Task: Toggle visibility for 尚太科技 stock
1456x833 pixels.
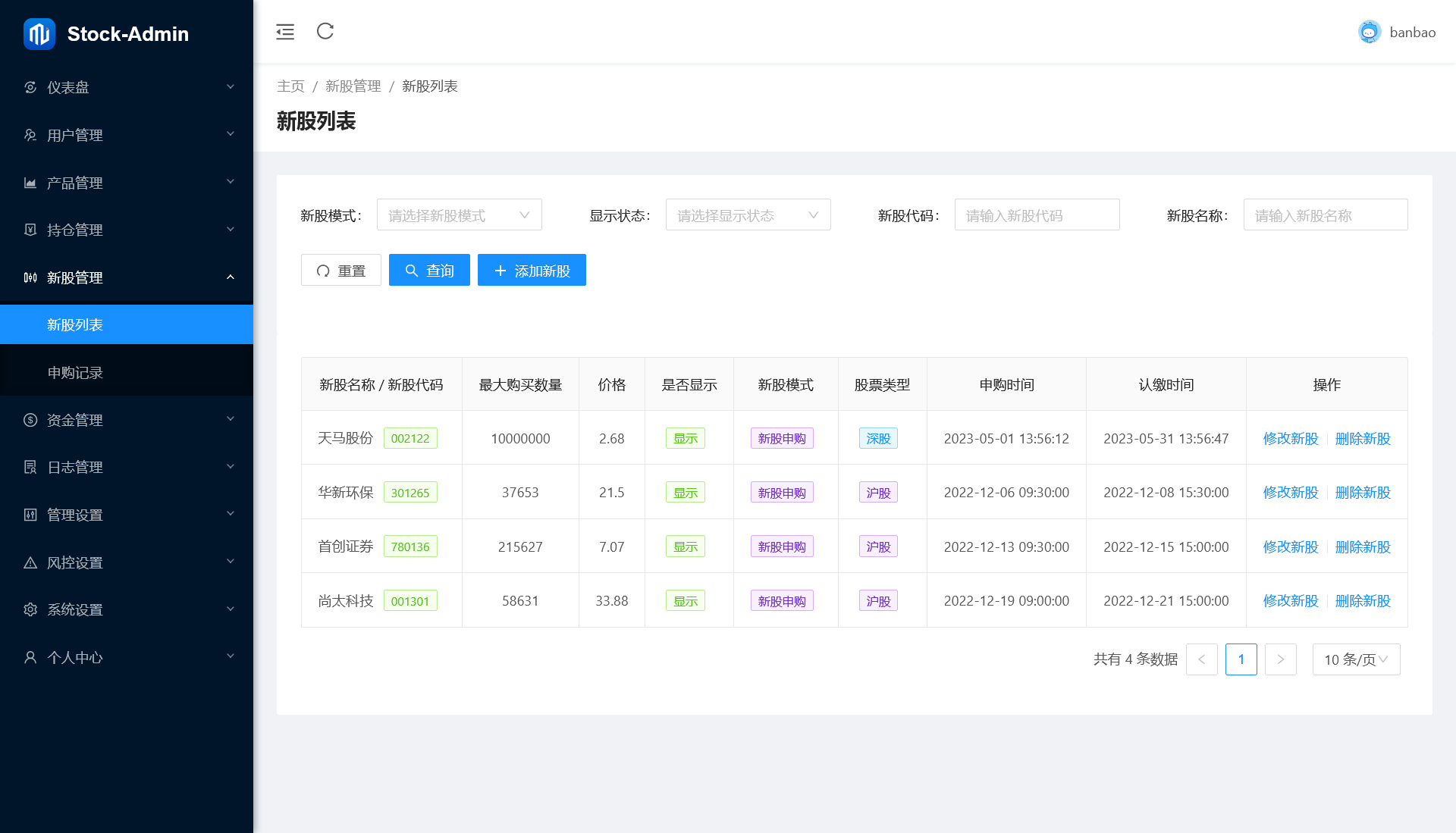Action: pos(685,600)
